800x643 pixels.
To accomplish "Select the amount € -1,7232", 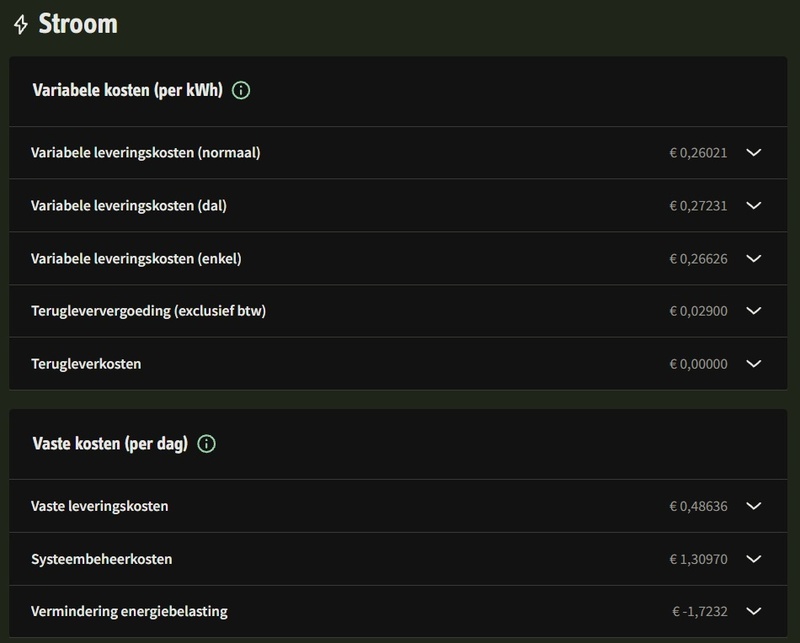I will pyautogui.click(x=700, y=611).
